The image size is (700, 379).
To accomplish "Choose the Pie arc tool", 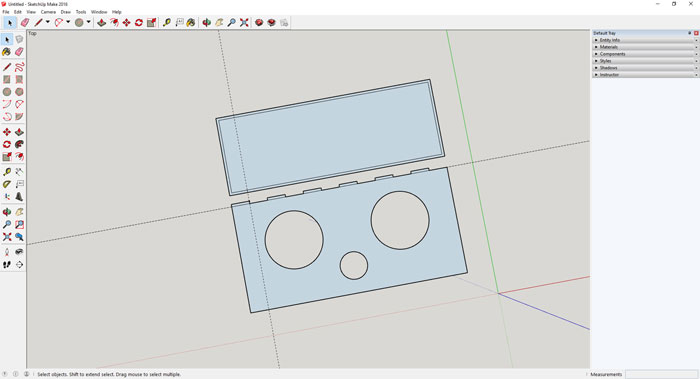I will [x=19, y=117].
